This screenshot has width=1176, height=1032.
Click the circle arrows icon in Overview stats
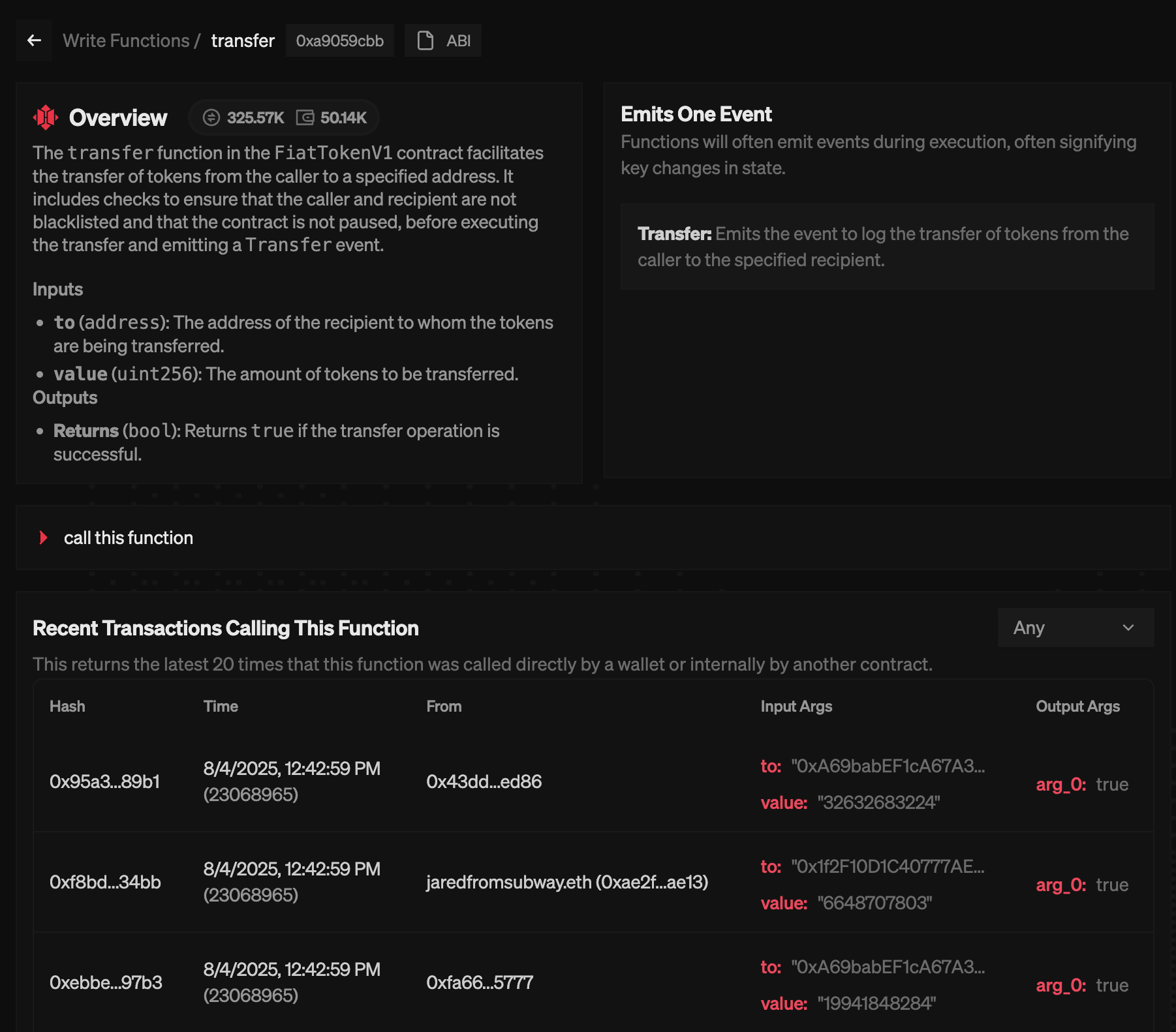click(211, 117)
